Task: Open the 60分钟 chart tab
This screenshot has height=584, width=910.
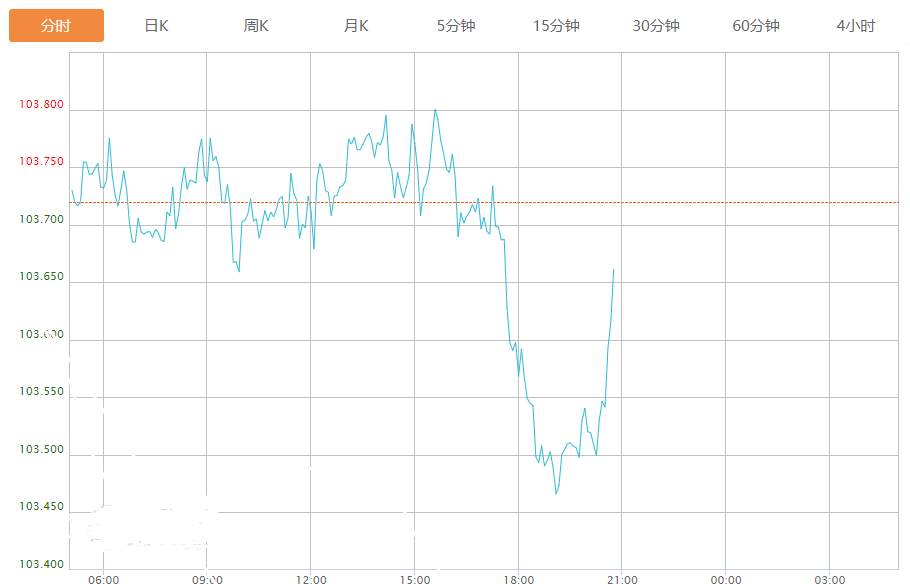Action: click(756, 26)
